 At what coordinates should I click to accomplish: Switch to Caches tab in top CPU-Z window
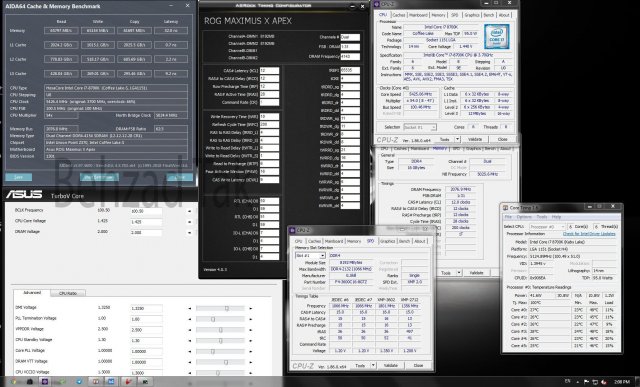tap(398, 15)
